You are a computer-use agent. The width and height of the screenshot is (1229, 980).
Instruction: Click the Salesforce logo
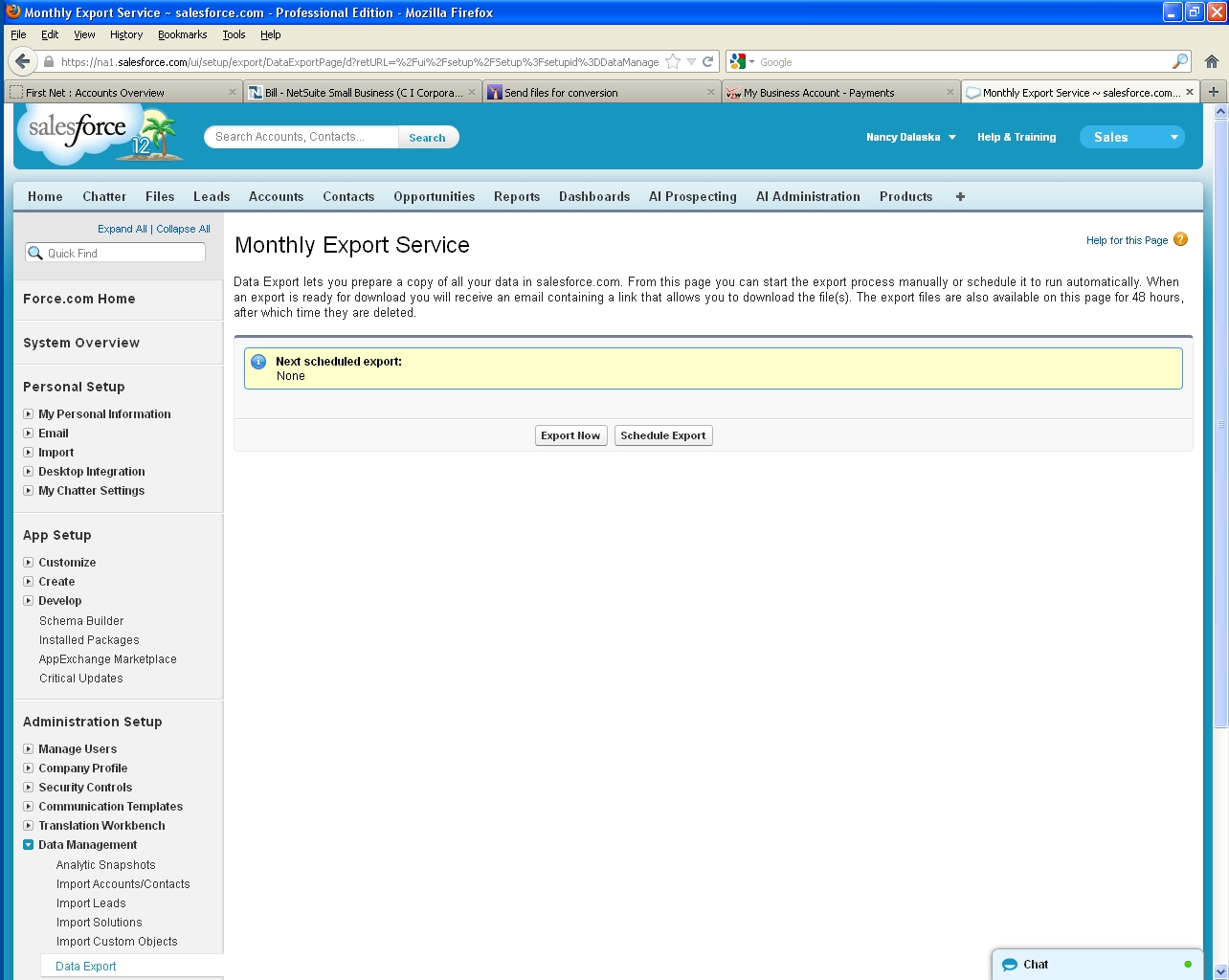pyautogui.click(x=98, y=134)
